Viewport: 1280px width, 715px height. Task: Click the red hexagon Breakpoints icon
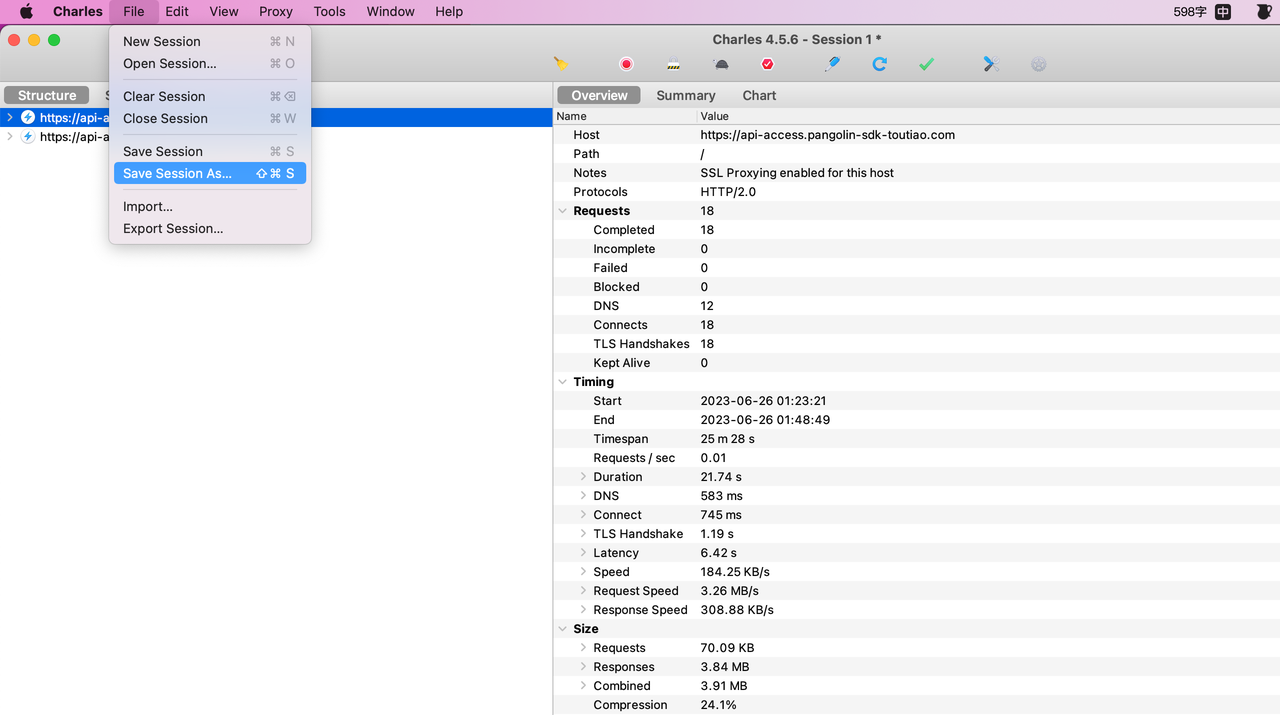click(767, 64)
